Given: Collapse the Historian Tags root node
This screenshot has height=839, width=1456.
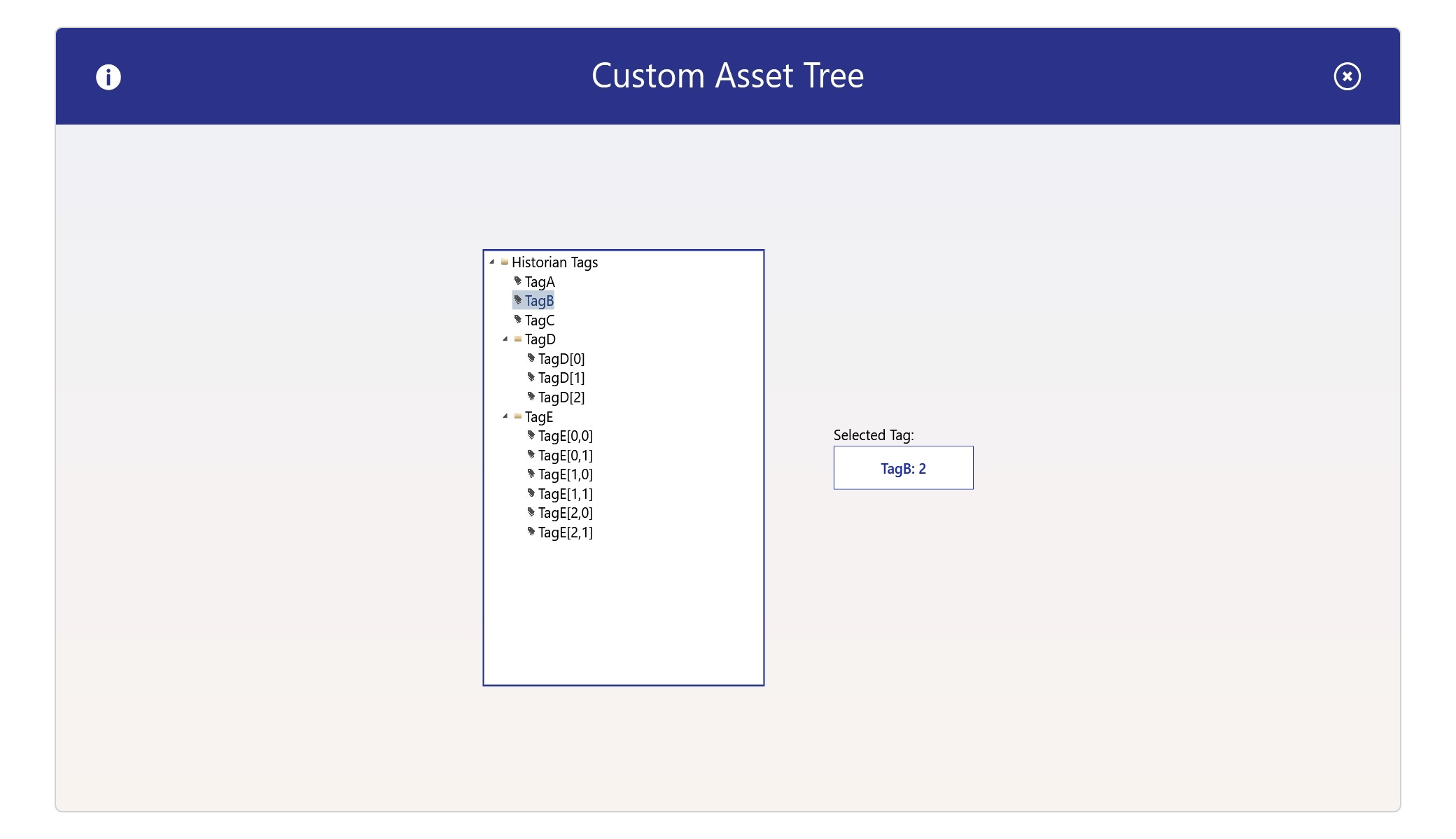Looking at the screenshot, I should pos(492,262).
